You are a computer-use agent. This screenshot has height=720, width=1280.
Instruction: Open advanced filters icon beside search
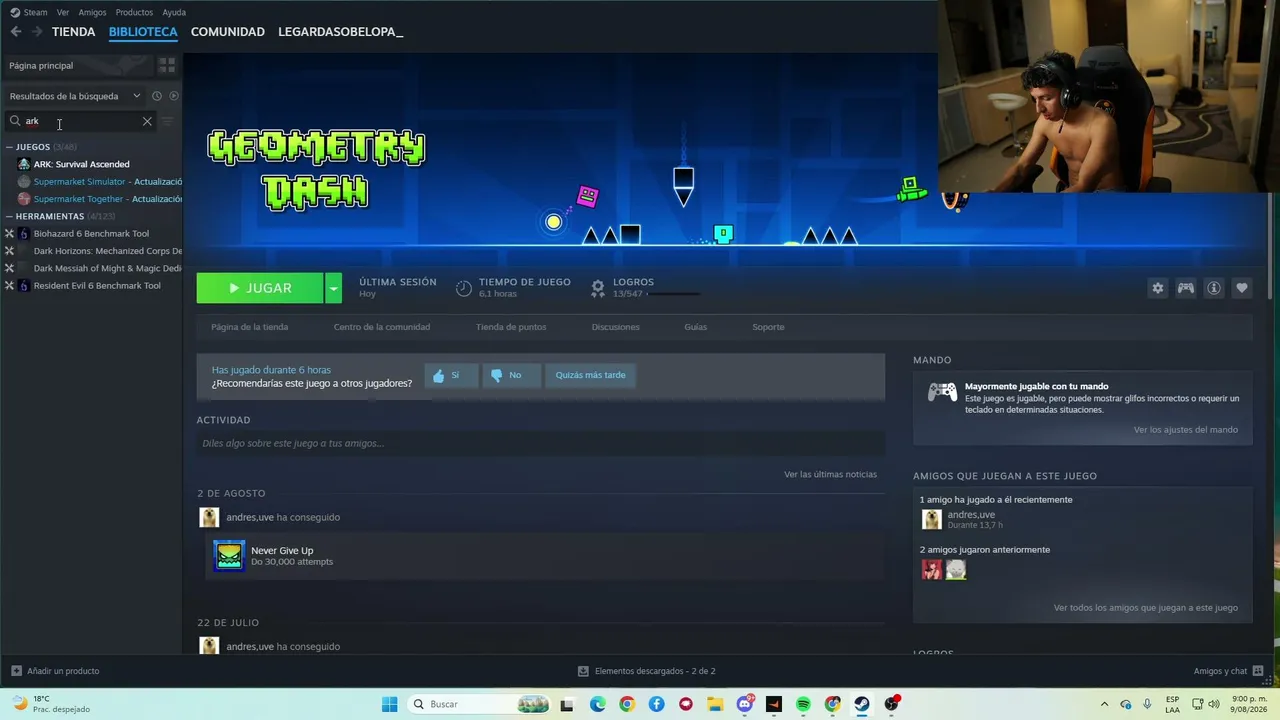pos(167,121)
